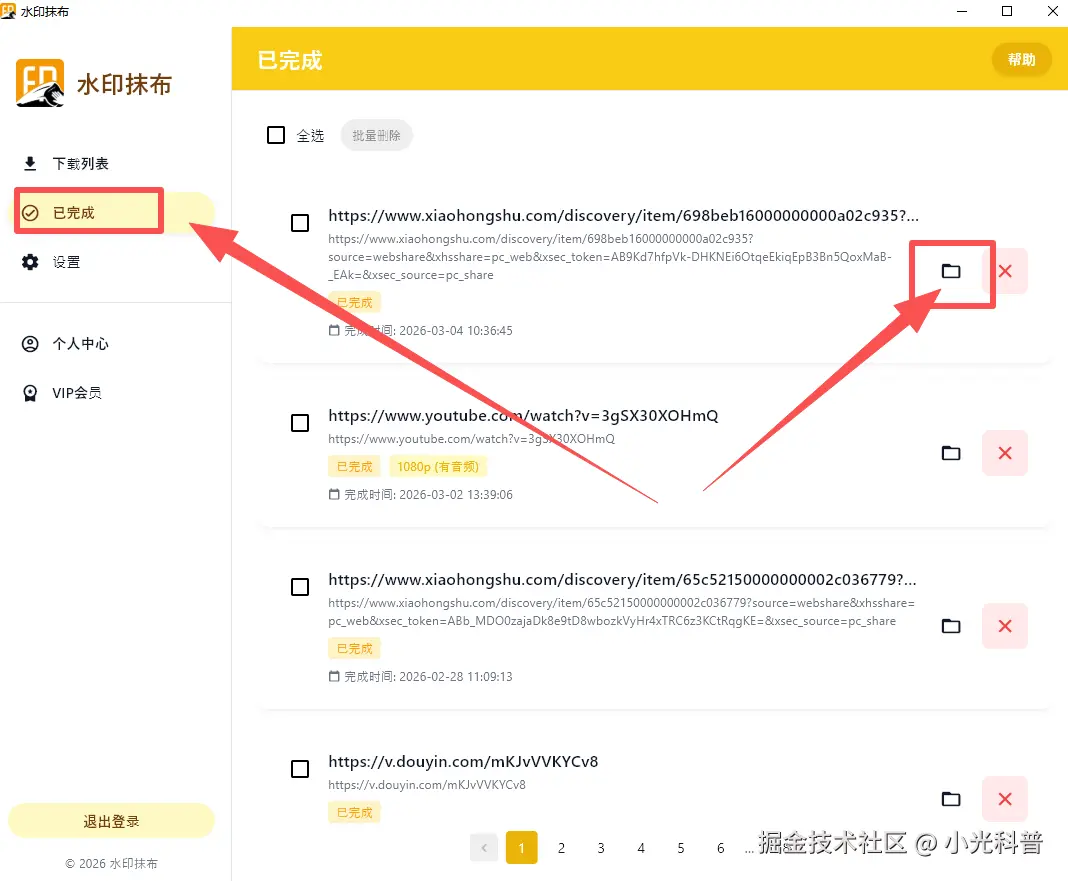
Task: Click the completed checkmark circle icon
Action: point(30,213)
